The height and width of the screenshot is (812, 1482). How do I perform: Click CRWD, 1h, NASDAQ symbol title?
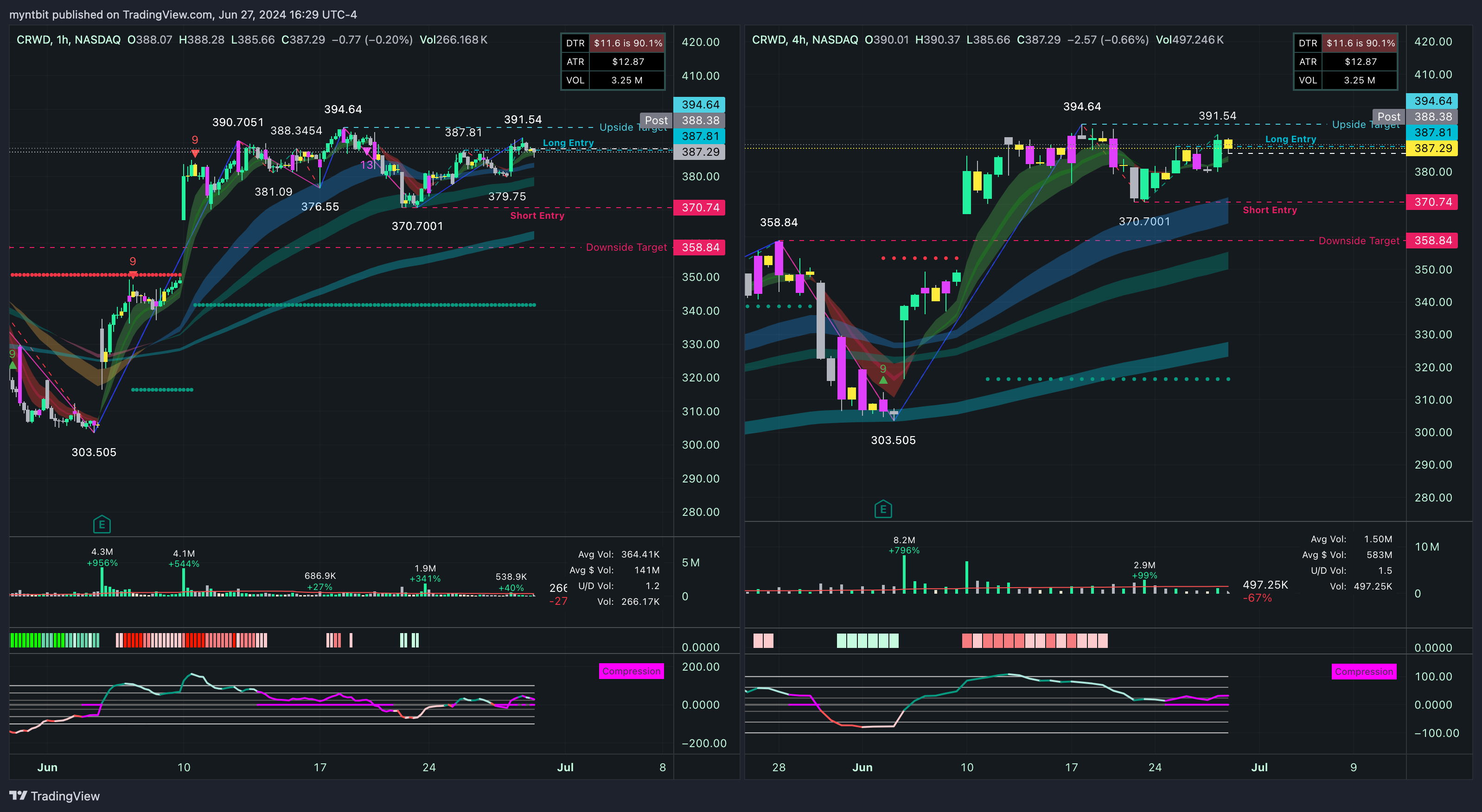(69, 40)
